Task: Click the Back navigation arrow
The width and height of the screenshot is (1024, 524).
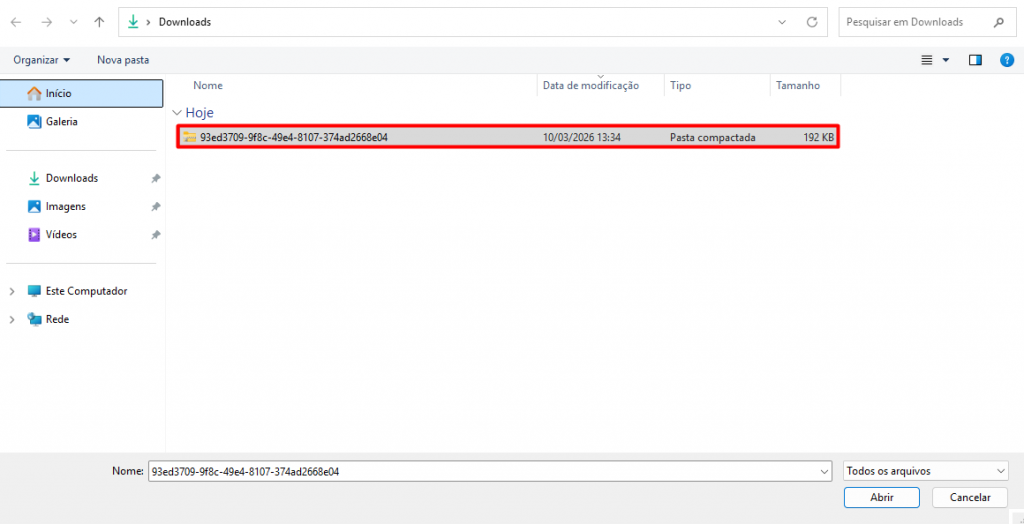Action: pyautogui.click(x=16, y=22)
